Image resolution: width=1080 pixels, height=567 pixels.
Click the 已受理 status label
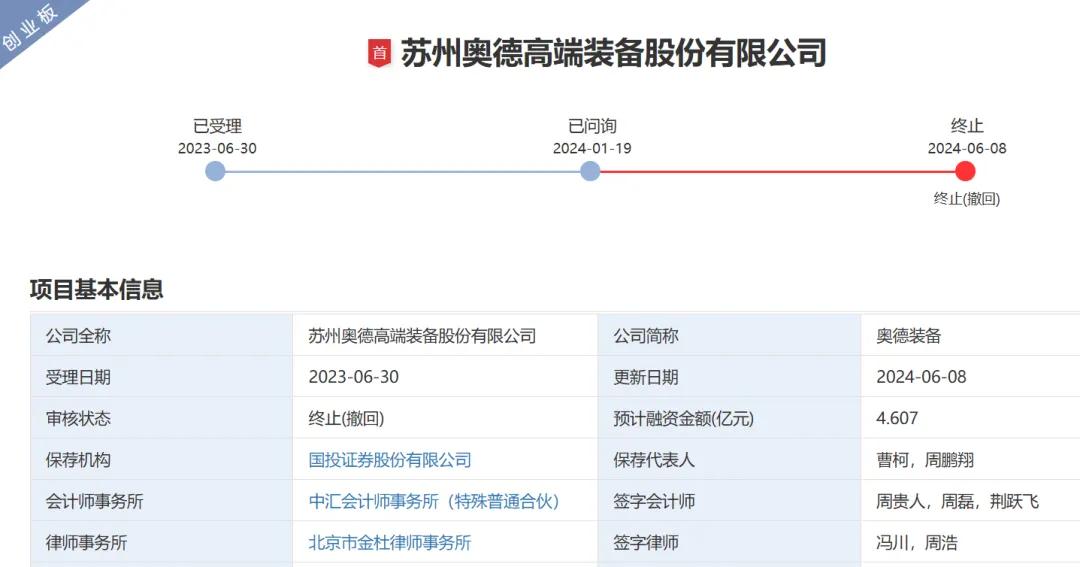[217, 126]
